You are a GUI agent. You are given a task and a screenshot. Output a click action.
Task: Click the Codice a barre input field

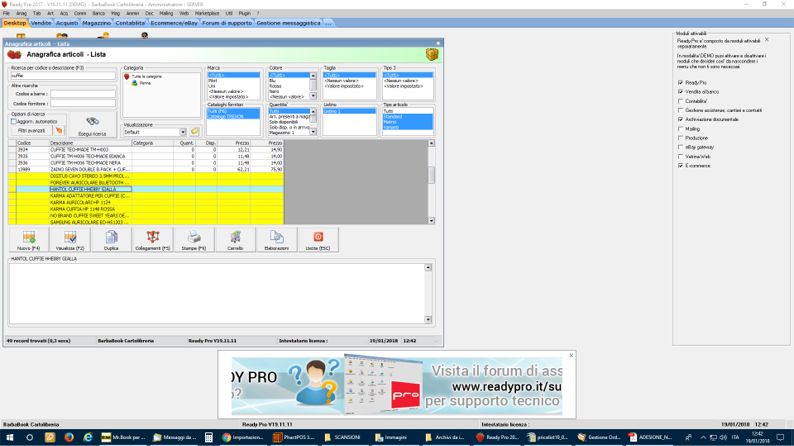tap(83, 94)
